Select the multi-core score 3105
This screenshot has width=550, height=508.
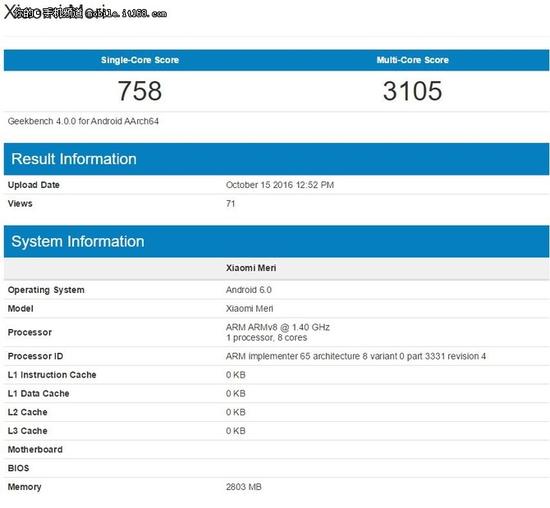[412, 91]
